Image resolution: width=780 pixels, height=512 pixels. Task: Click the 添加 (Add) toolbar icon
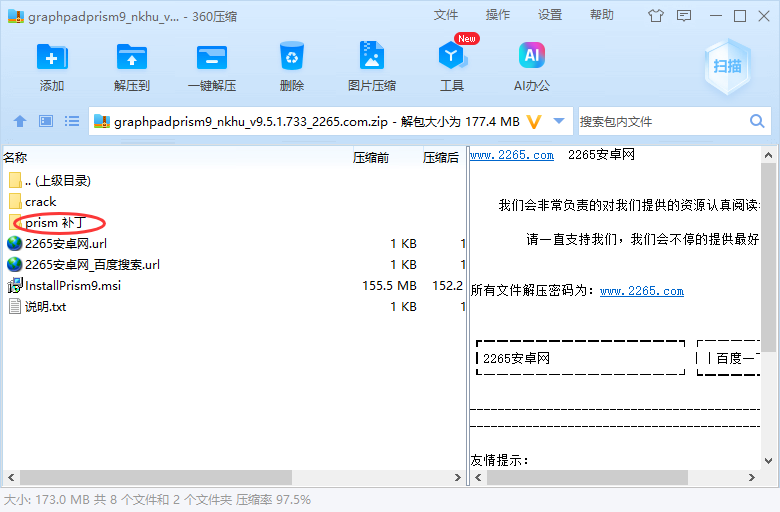[x=52, y=57]
